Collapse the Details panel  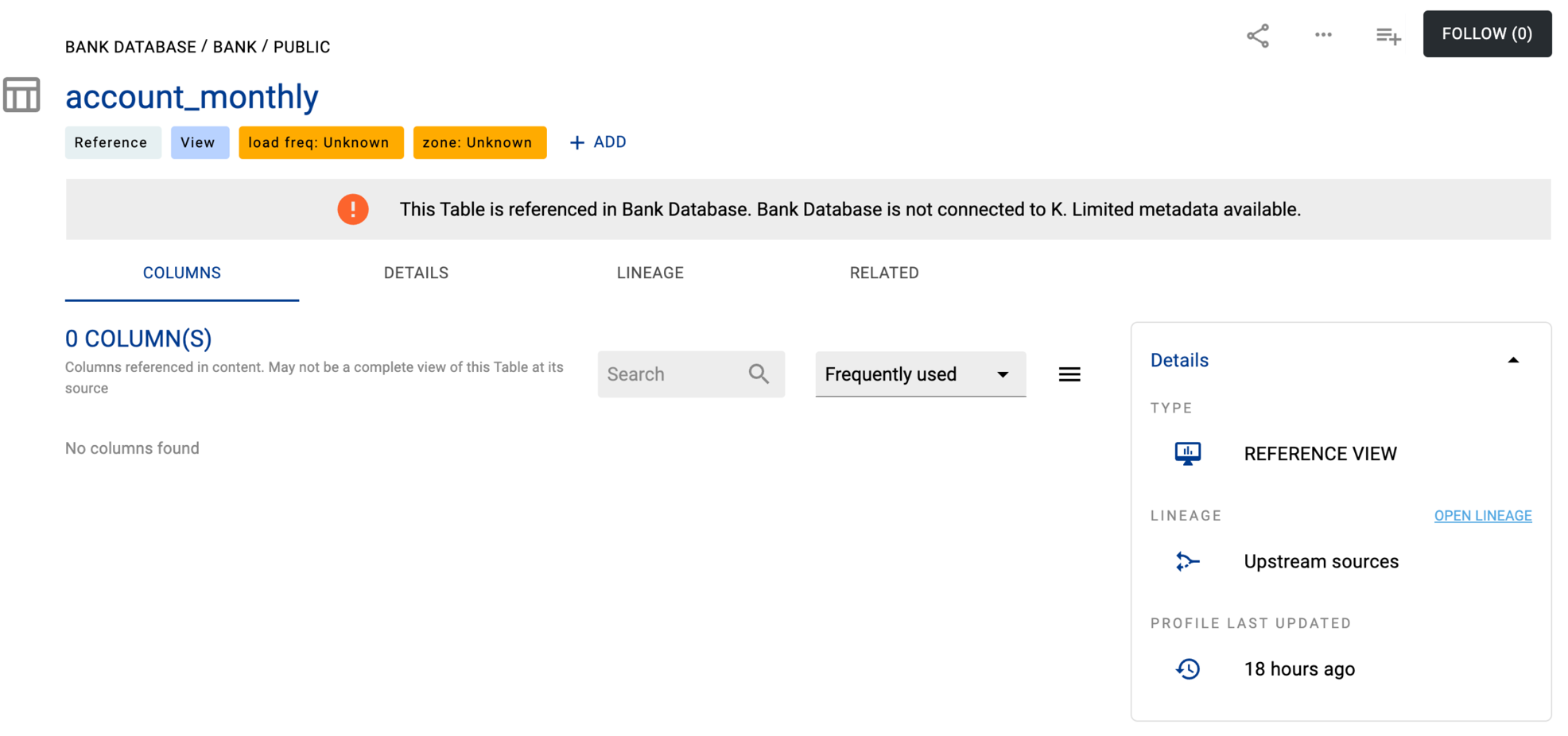(1512, 360)
